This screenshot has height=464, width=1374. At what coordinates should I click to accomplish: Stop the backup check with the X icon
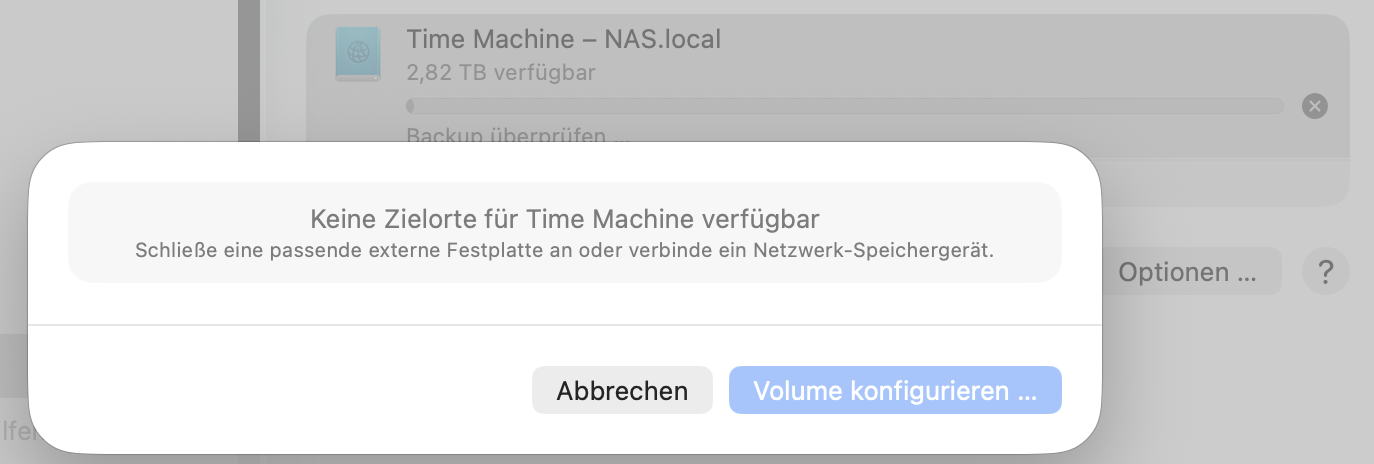[1315, 106]
